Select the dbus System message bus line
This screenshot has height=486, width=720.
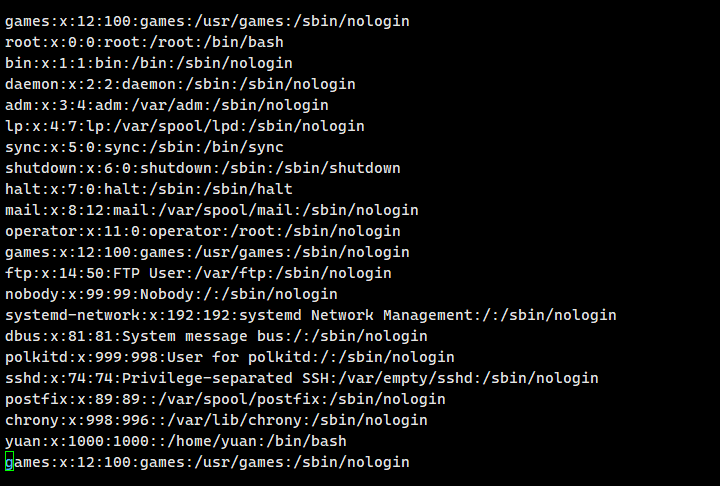tap(216, 336)
